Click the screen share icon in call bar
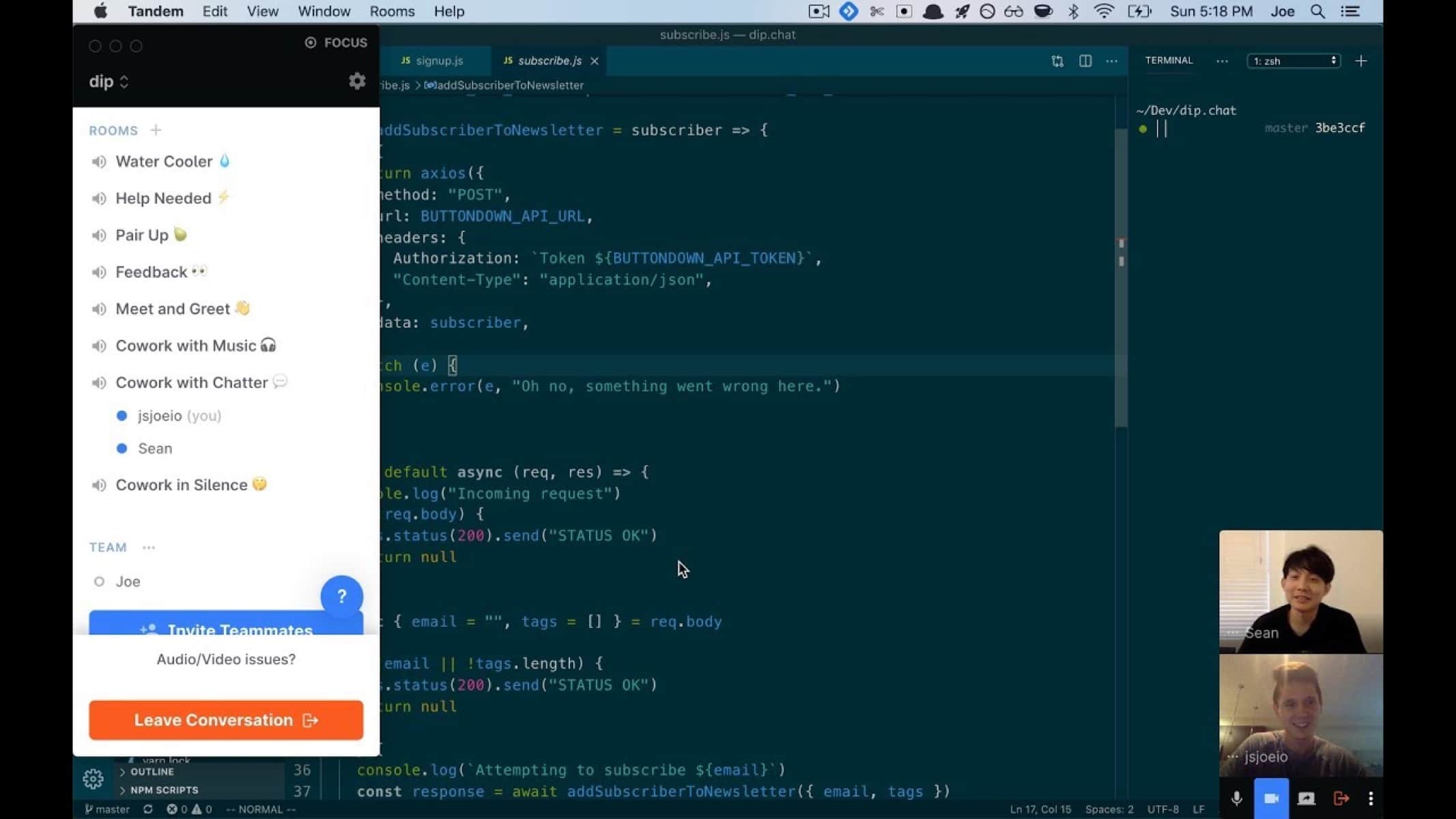This screenshot has height=819, width=1456. [x=1306, y=798]
